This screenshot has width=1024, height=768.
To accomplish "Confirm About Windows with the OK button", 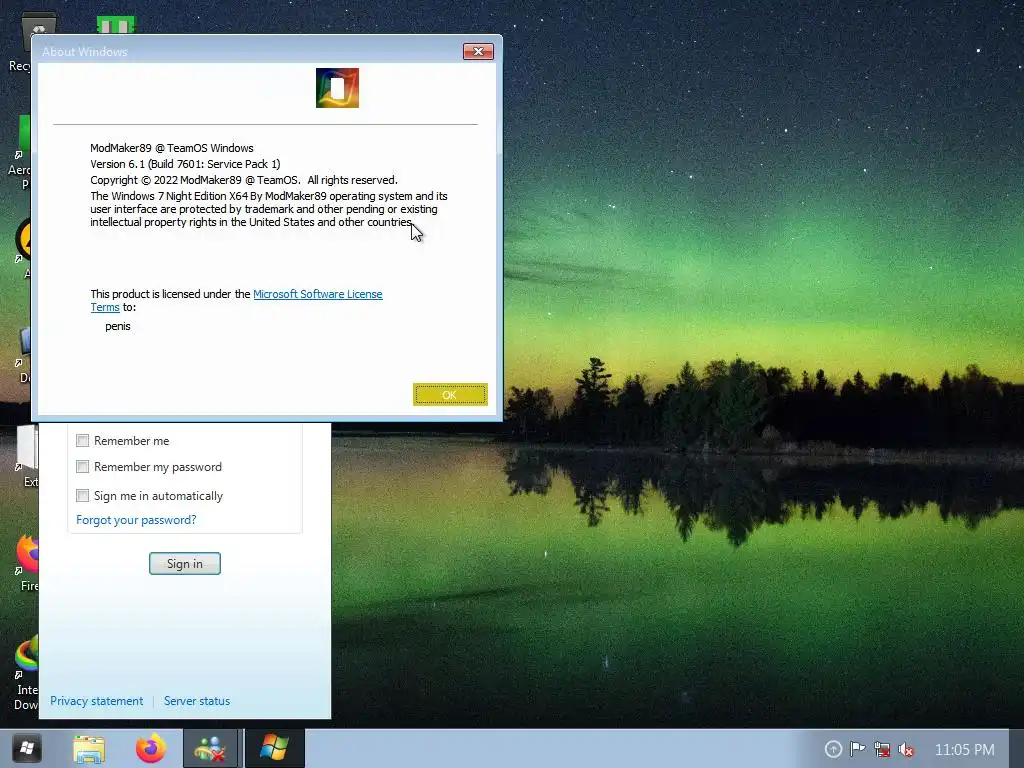I will 450,394.
